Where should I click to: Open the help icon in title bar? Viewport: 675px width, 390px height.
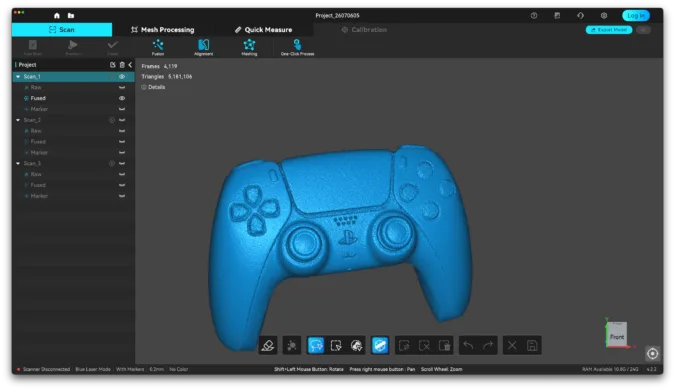click(x=534, y=15)
